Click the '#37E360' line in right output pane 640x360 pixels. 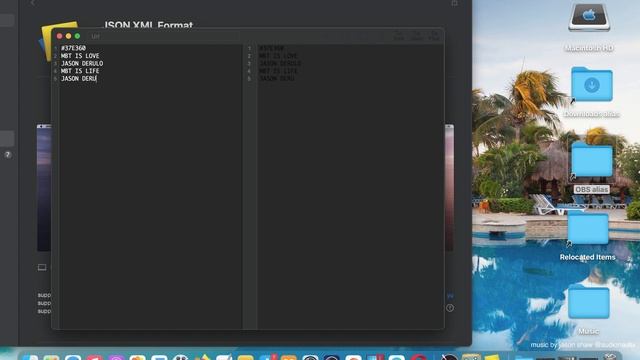tap(272, 48)
